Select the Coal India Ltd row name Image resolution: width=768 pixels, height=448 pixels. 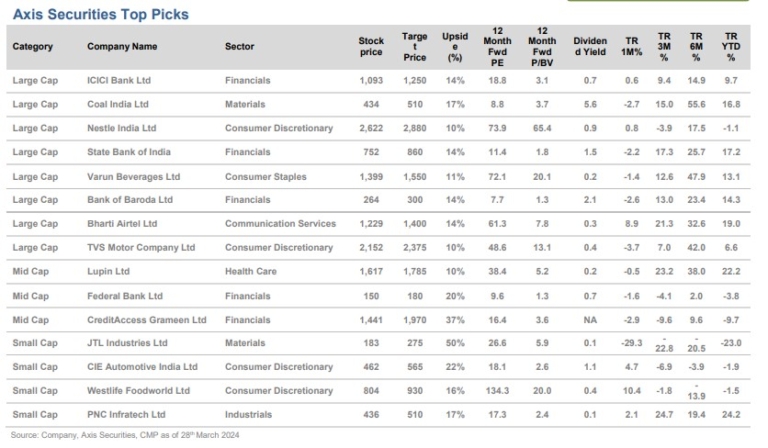[x=118, y=104]
